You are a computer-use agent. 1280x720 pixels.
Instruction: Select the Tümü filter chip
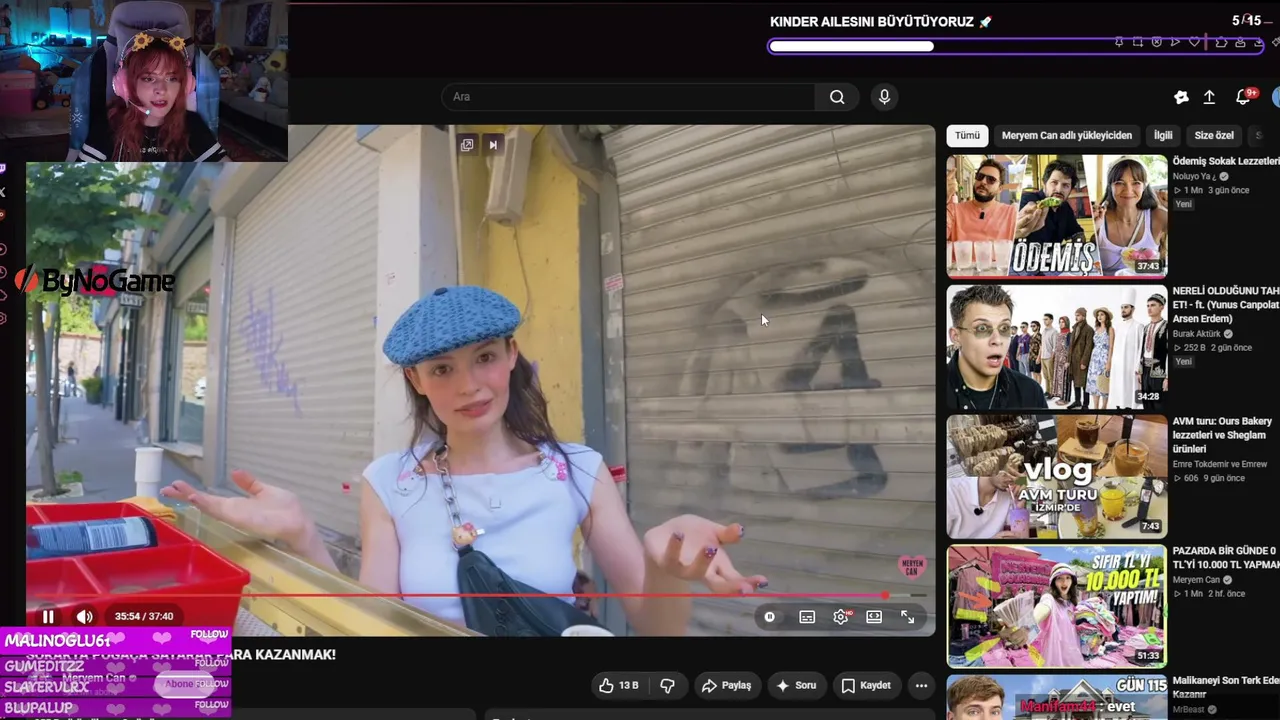(967, 135)
